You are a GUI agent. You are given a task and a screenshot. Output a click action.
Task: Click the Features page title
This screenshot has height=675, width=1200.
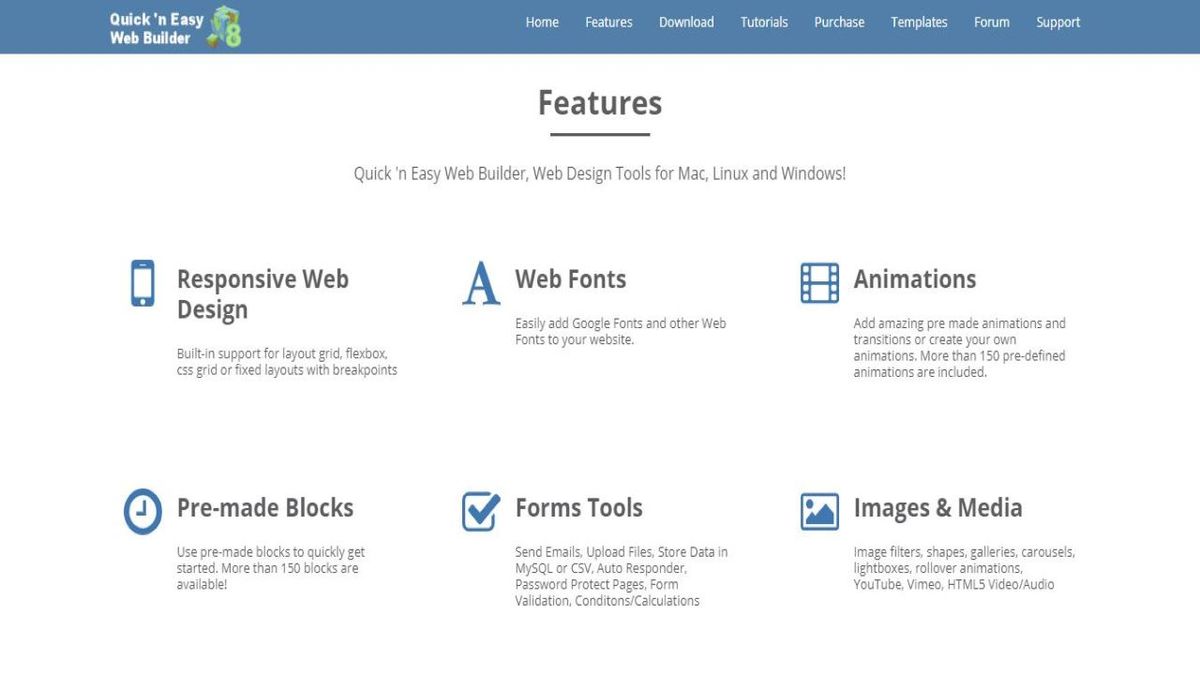point(599,102)
